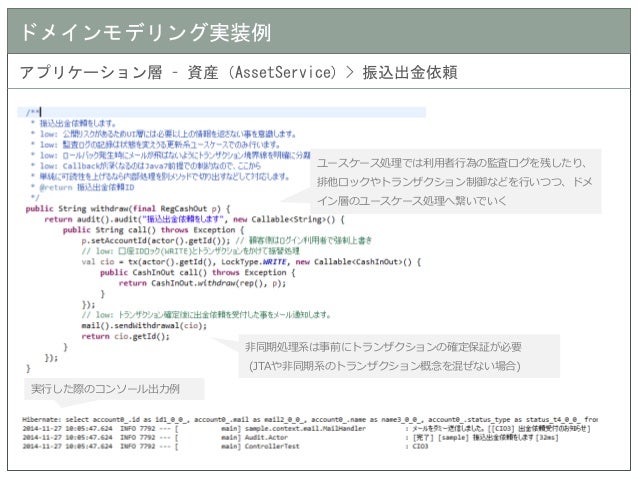Click the slide title ドメインモデリング実装例

pyautogui.click(x=145, y=33)
